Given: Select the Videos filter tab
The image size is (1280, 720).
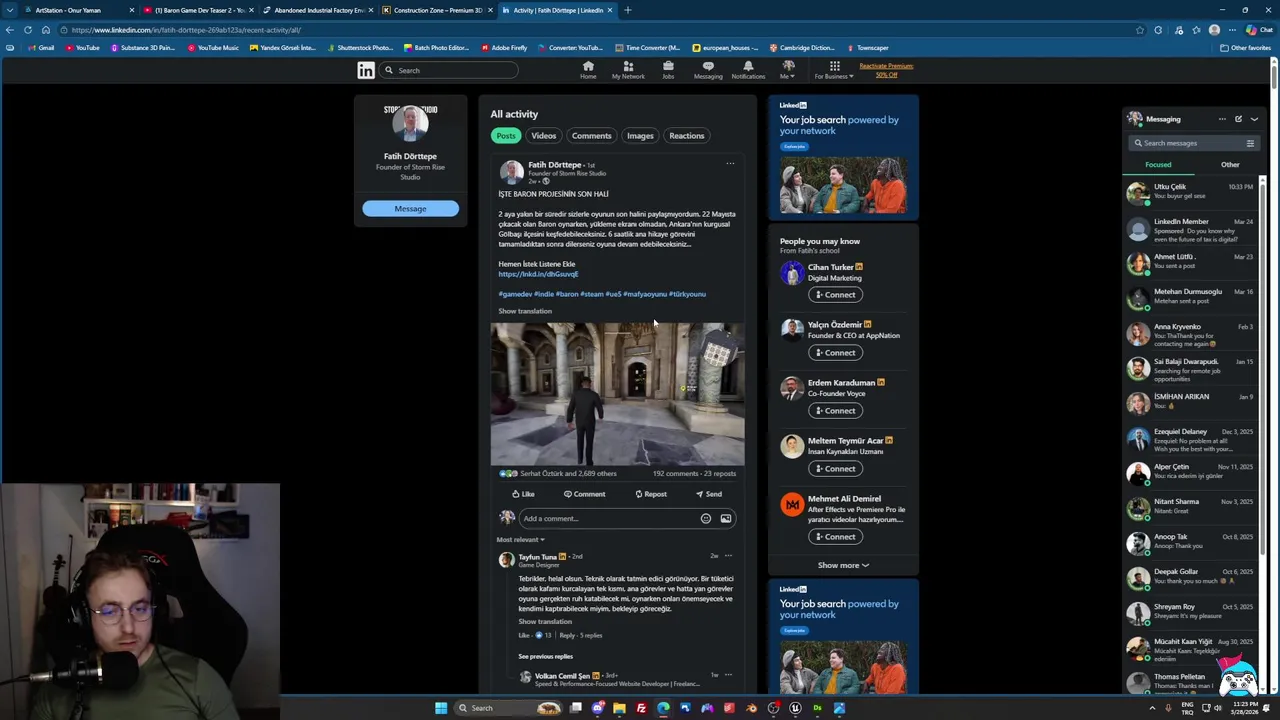Looking at the screenshot, I should point(544,136).
